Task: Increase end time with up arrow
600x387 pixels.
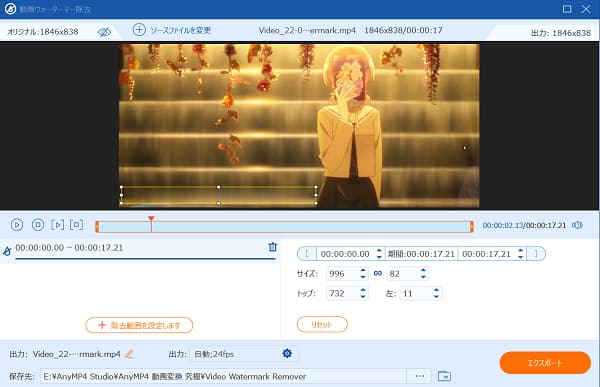Action: [x=520, y=250]
